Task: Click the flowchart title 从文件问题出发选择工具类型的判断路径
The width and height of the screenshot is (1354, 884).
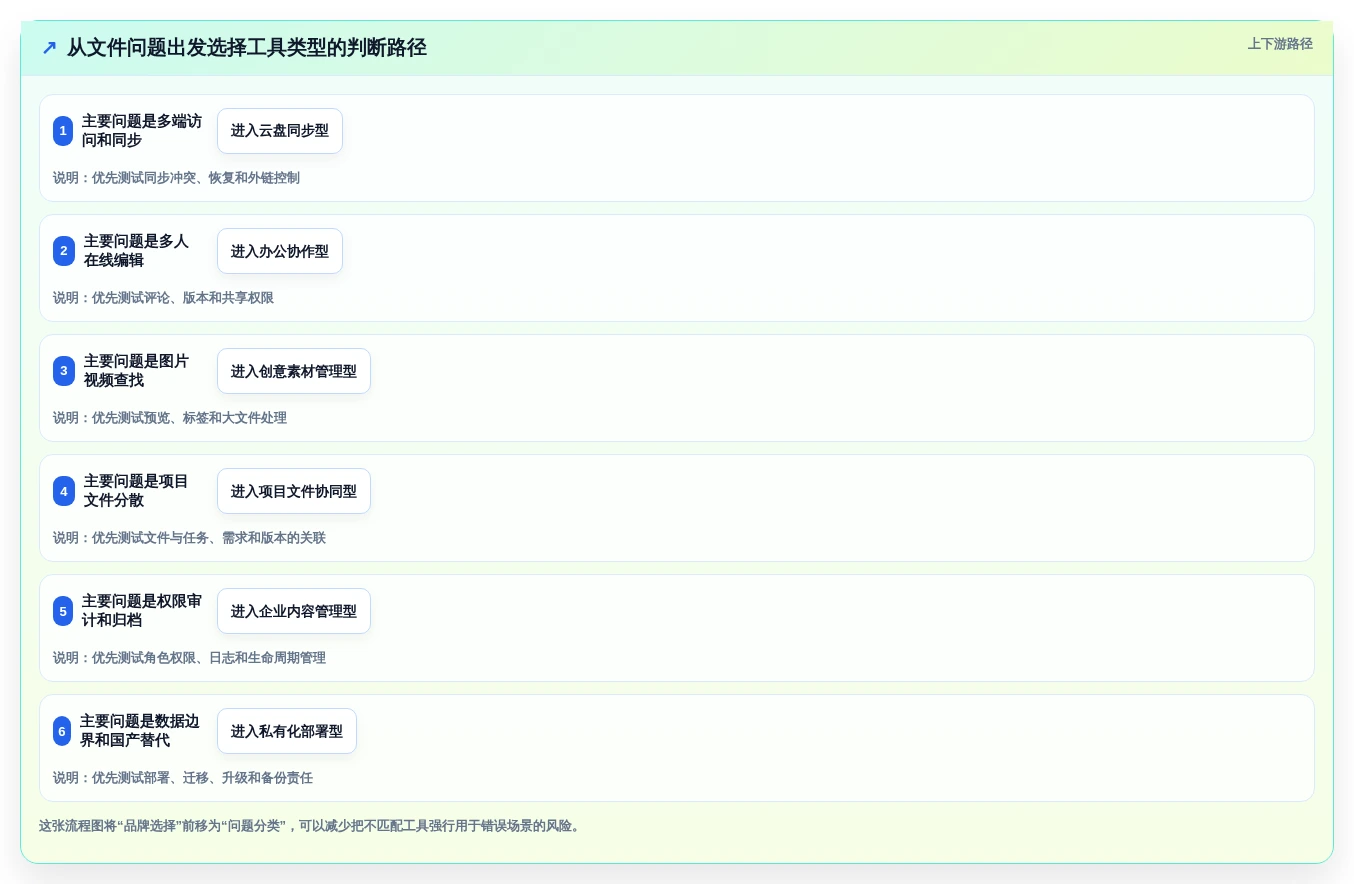Action: point(247,47)
